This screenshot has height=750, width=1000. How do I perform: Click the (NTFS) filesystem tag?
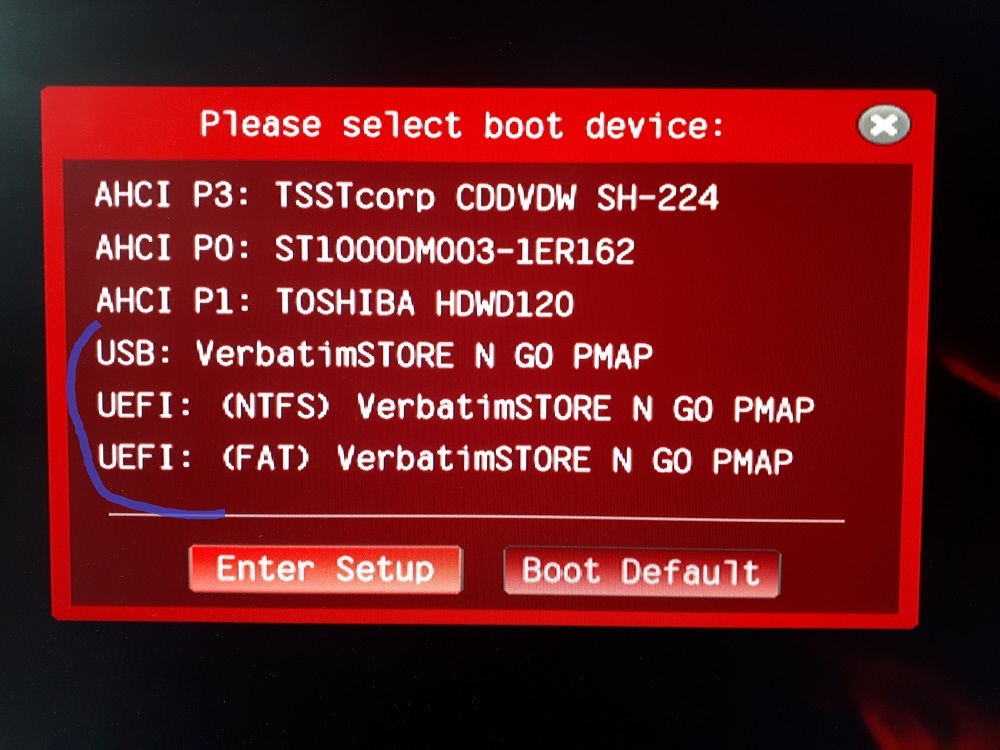(x=275, y=406)
